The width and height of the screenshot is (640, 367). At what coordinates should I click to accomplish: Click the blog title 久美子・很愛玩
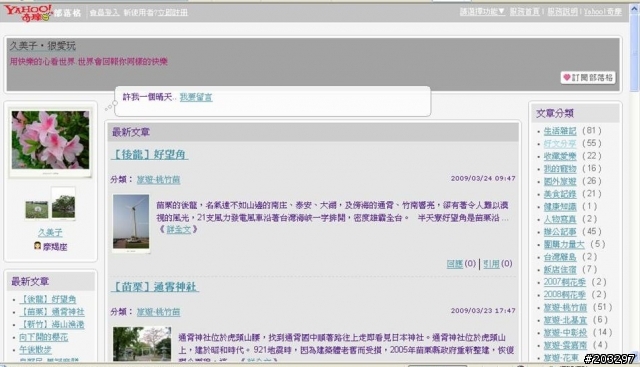pyautogui.click(x=43, y=46)
